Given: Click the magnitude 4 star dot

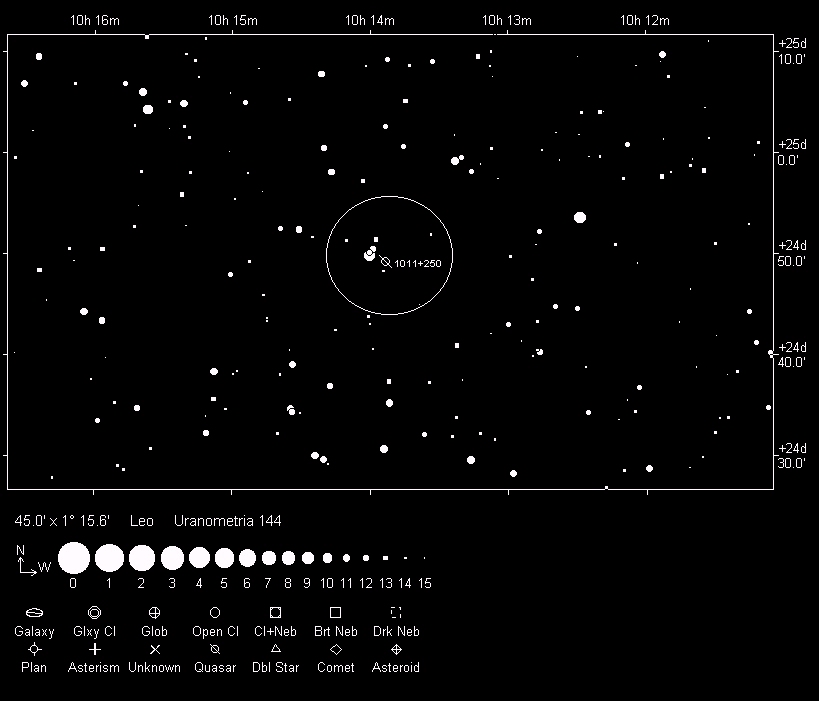Looking at the screenshot, I should point(199,558).
